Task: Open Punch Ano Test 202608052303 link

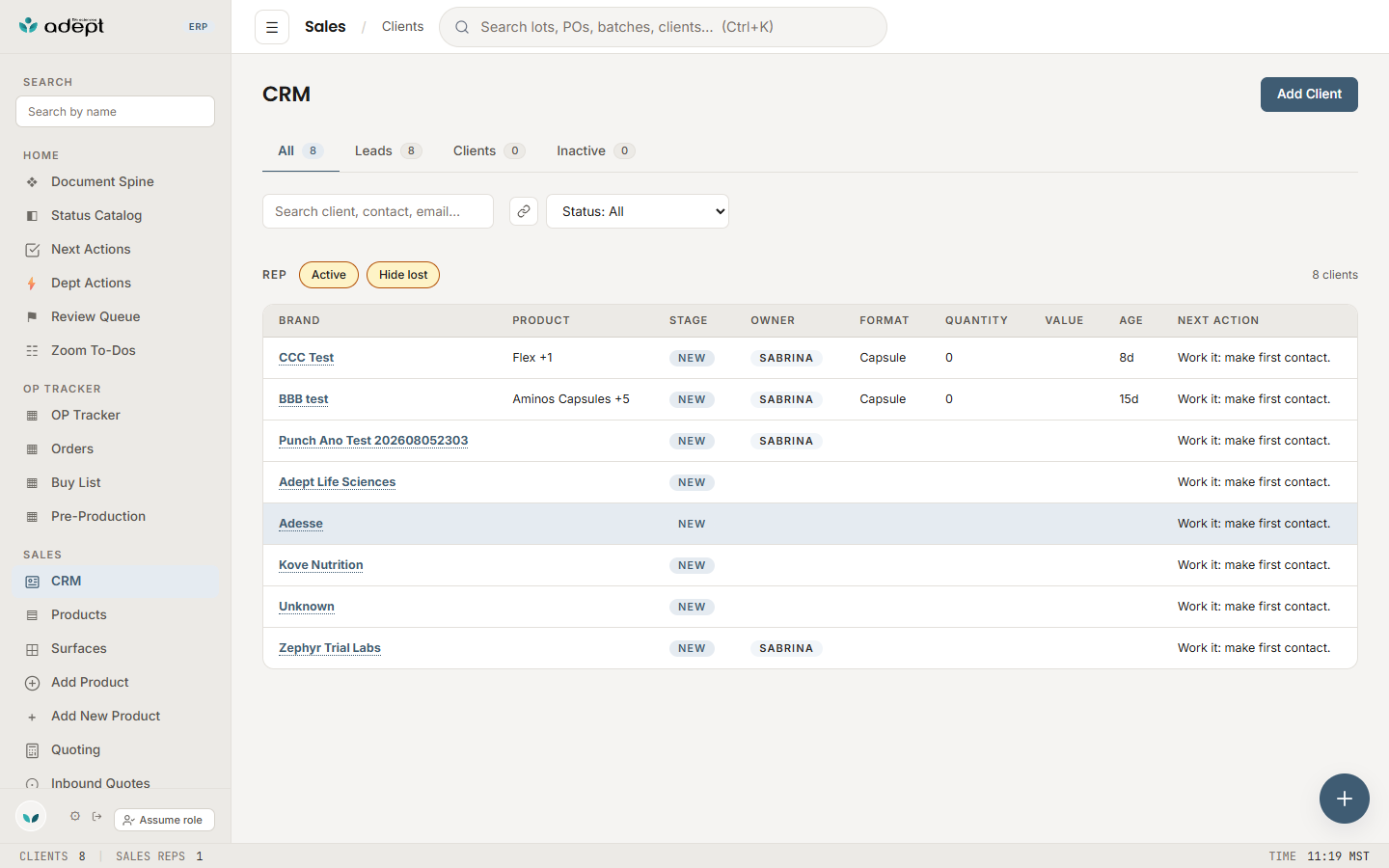Action: 373,441
